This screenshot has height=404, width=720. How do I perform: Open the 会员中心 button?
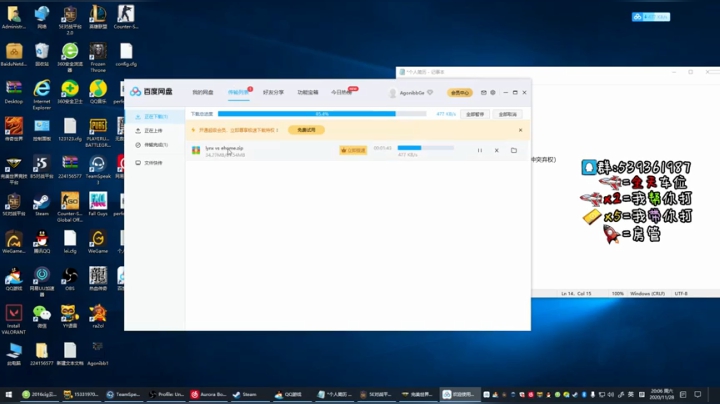(x=460, y=93)
